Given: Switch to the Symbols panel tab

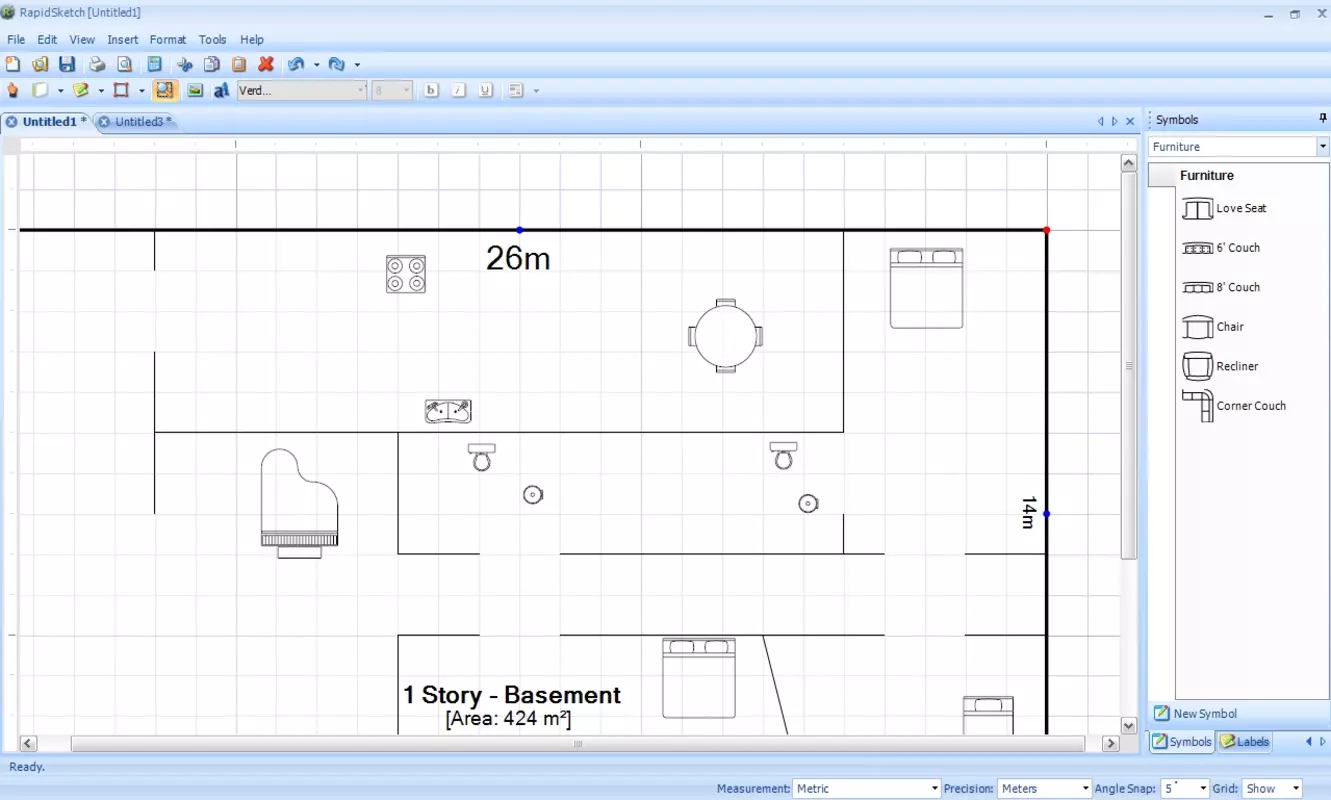Looking at the screenshot, I should pos(1181,742).
